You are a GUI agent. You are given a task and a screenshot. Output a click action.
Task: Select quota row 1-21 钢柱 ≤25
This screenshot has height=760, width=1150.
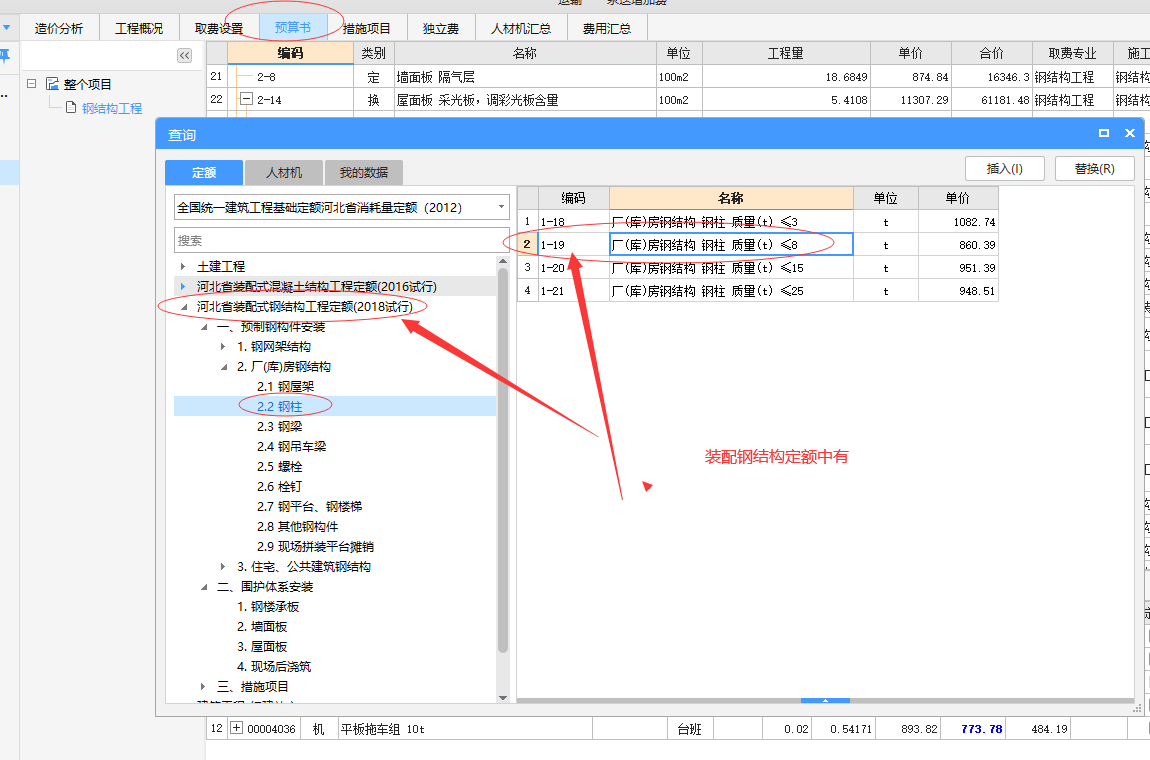pyautogui.click(x=758, y=291)
